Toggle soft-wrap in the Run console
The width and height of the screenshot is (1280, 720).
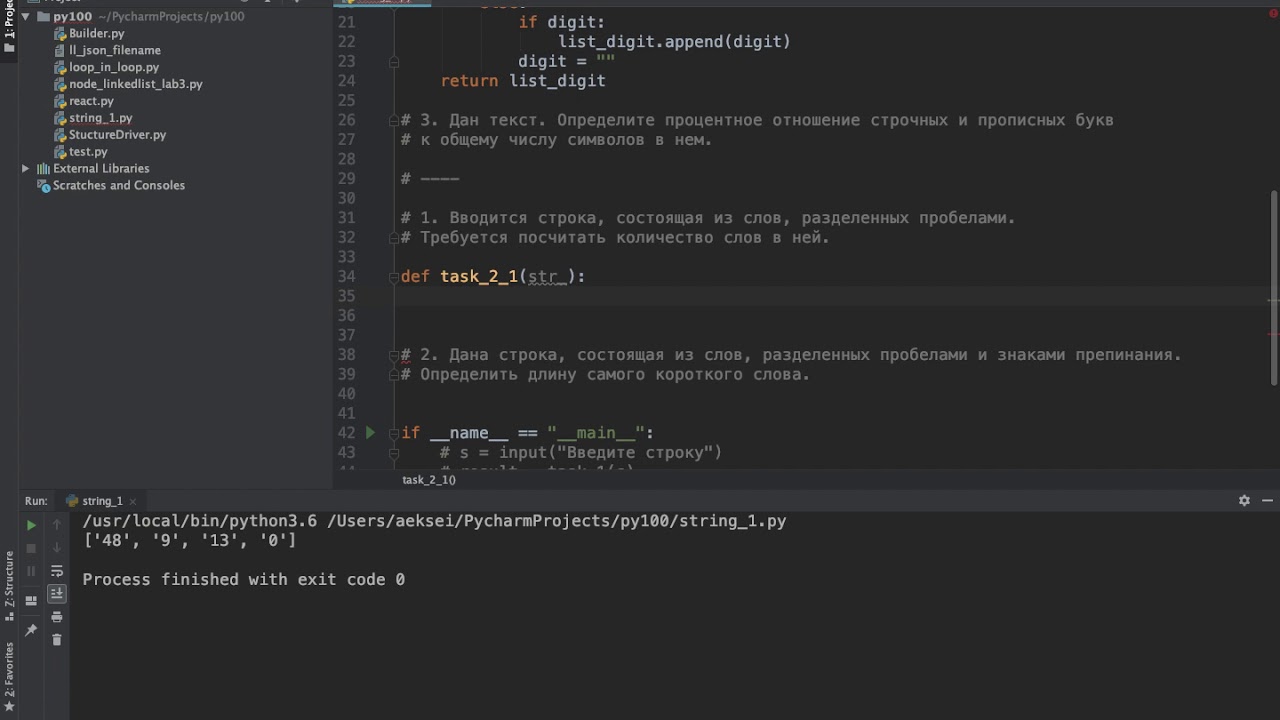[x=57, y=571]
